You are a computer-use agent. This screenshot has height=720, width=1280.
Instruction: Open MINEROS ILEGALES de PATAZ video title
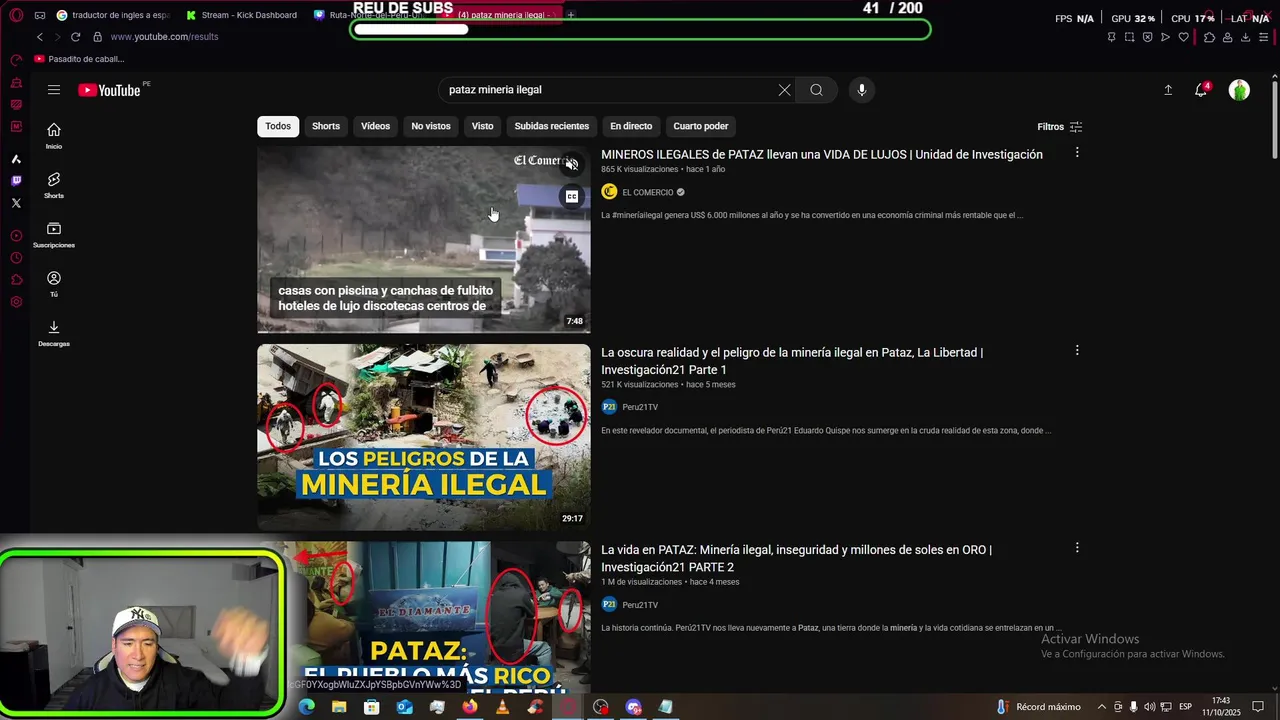click(822, 155)
